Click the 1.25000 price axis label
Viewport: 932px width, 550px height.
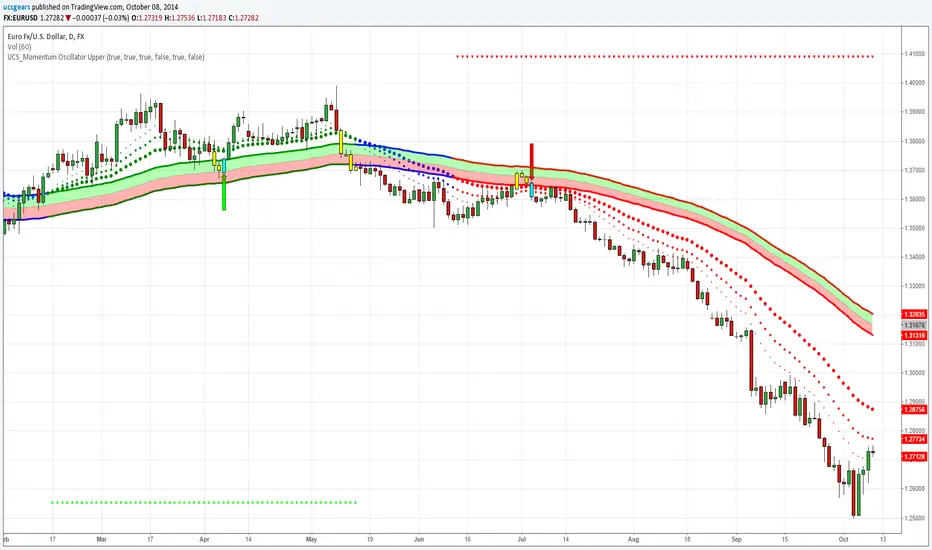click(x=914, y=518)
